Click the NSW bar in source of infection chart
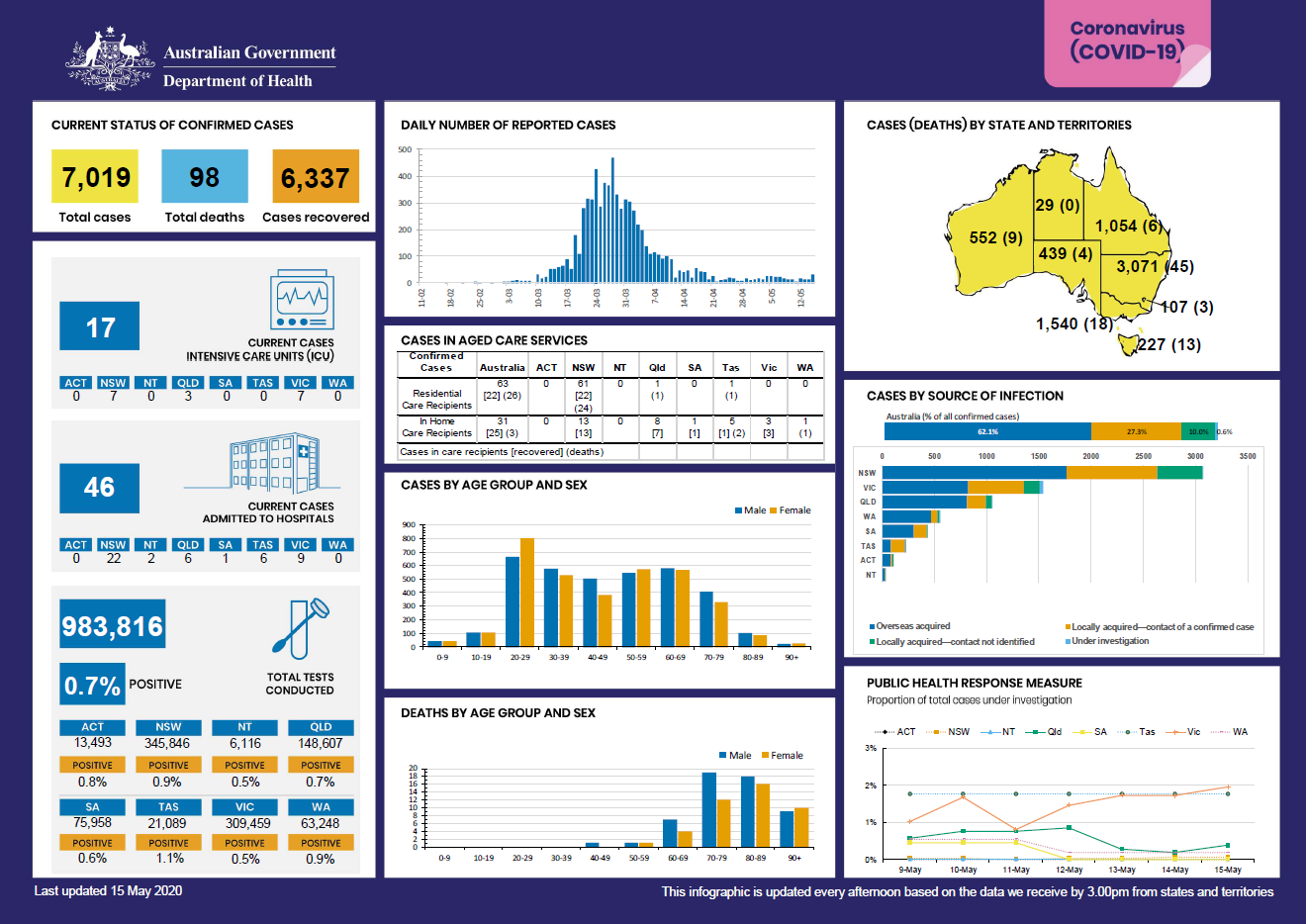Image resolution: width=1306 pixels, height=924 pixels. click(1043, 473)
